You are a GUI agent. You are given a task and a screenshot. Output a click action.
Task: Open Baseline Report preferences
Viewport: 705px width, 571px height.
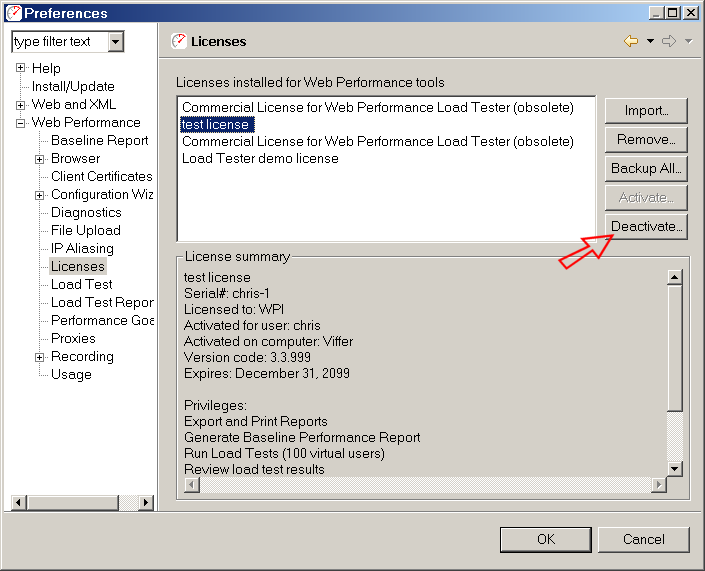(x=99, y=140)
